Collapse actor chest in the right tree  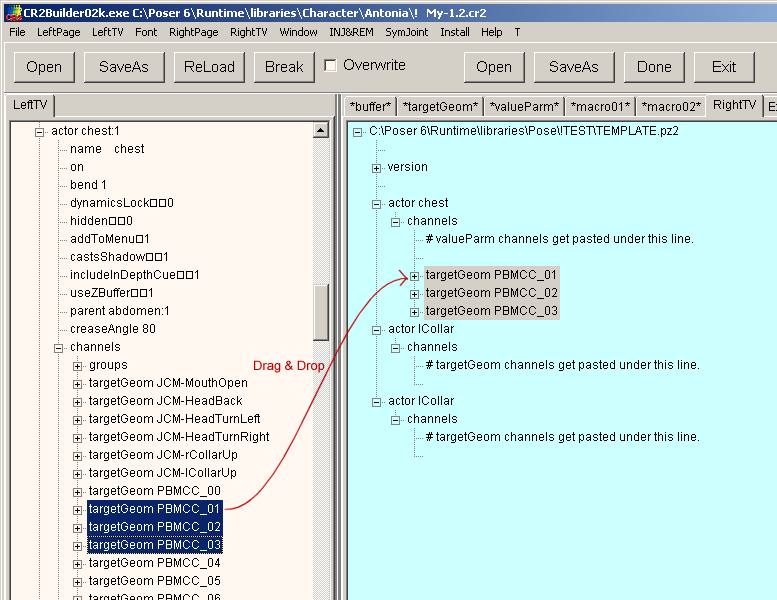pos(376,204)
